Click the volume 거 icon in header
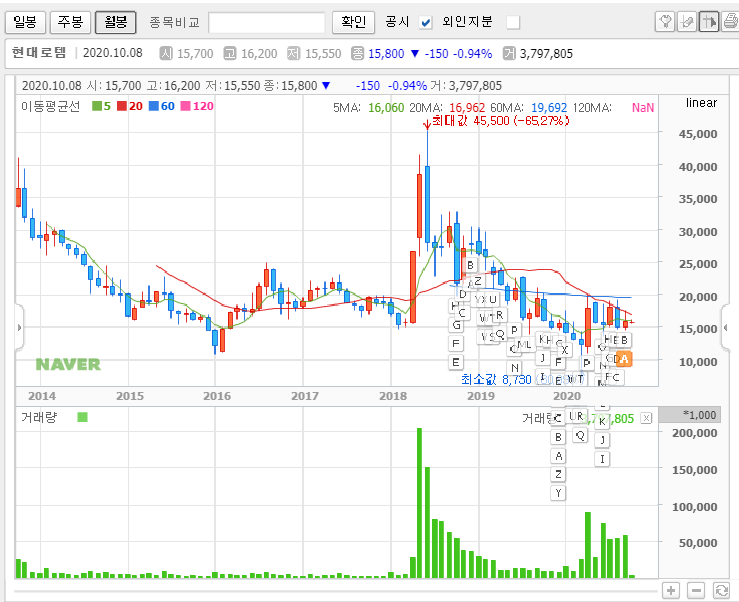This screenshot has height=602, width=739. tap(509, 53)
